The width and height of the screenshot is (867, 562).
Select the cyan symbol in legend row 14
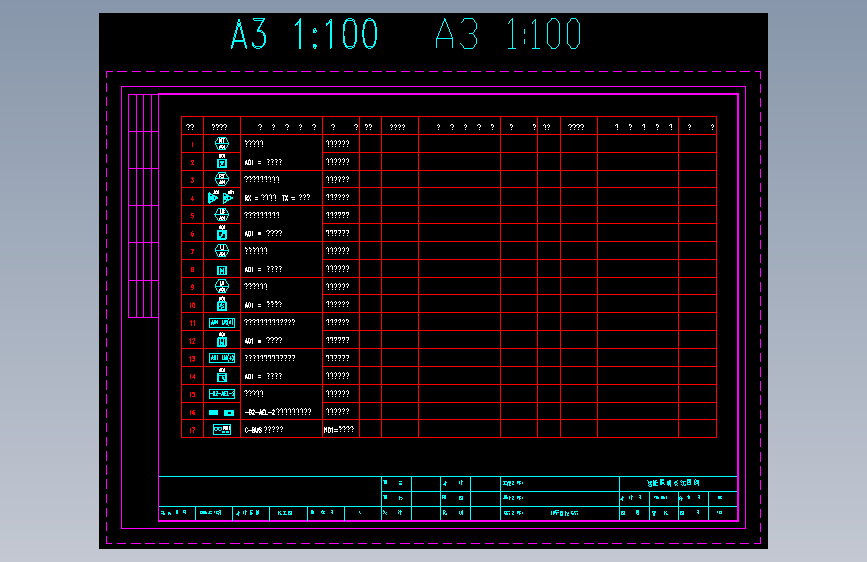tap(222, 375)
